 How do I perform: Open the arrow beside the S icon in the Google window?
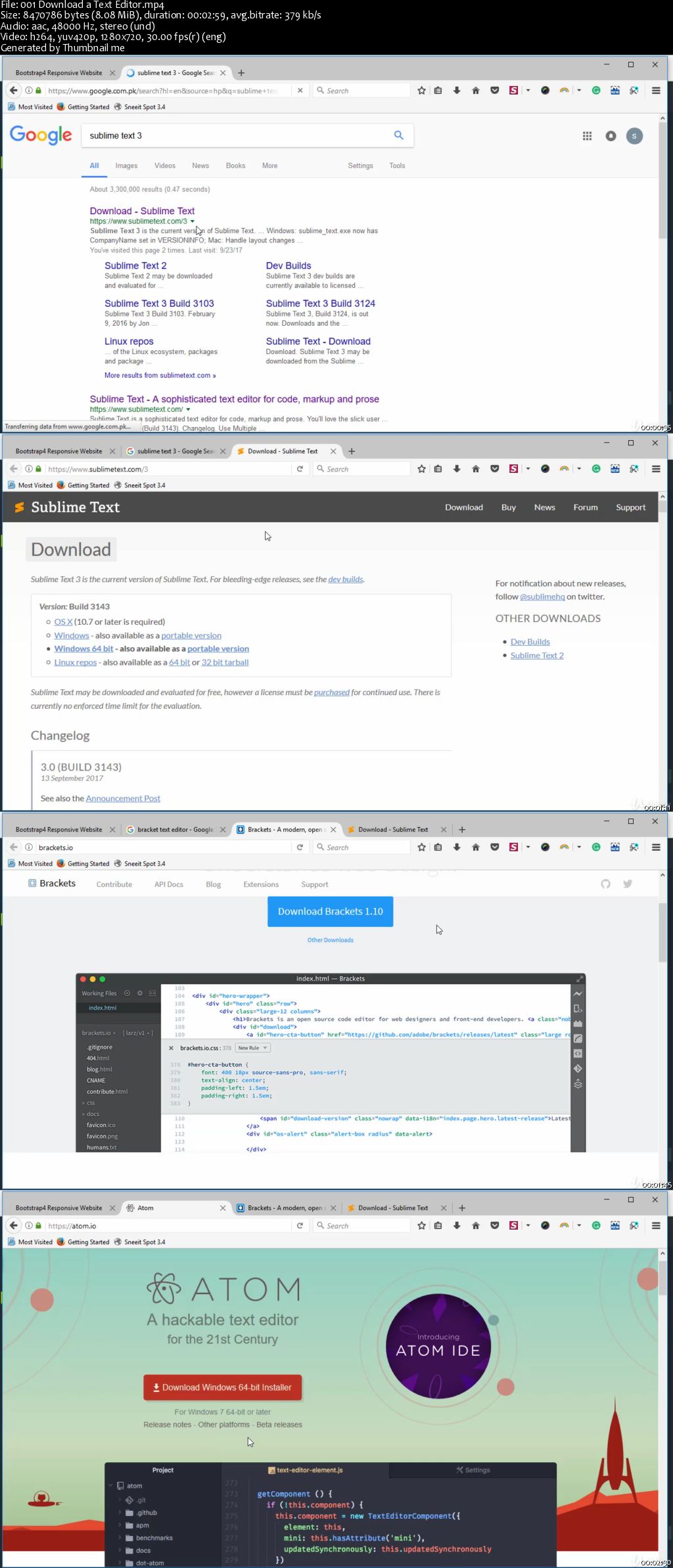pyautogui.click(x=528, y=91)
